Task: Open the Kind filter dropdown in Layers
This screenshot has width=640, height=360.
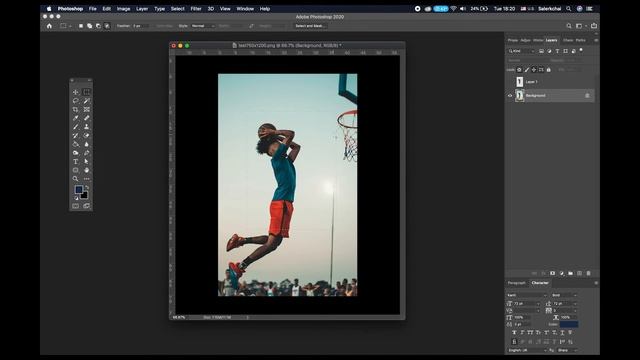Action: click(521, 51)
